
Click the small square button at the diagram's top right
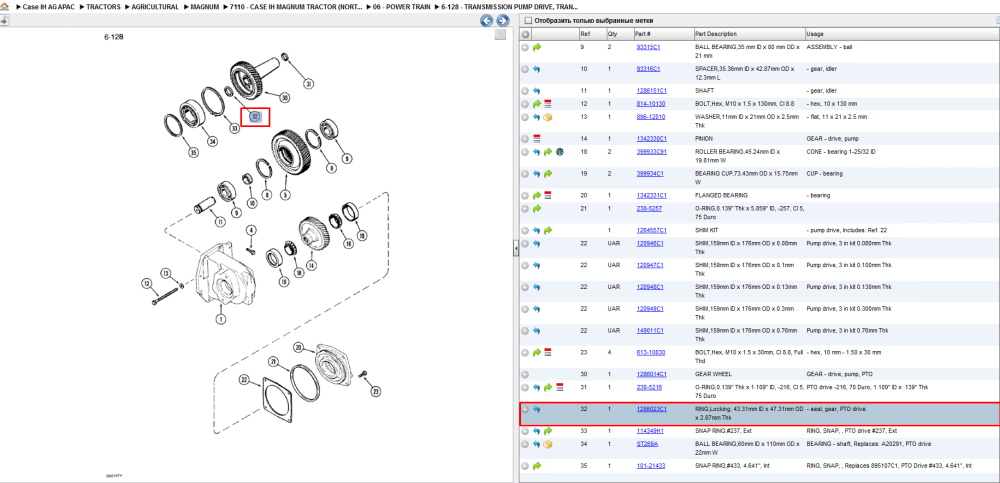[500, 34]
